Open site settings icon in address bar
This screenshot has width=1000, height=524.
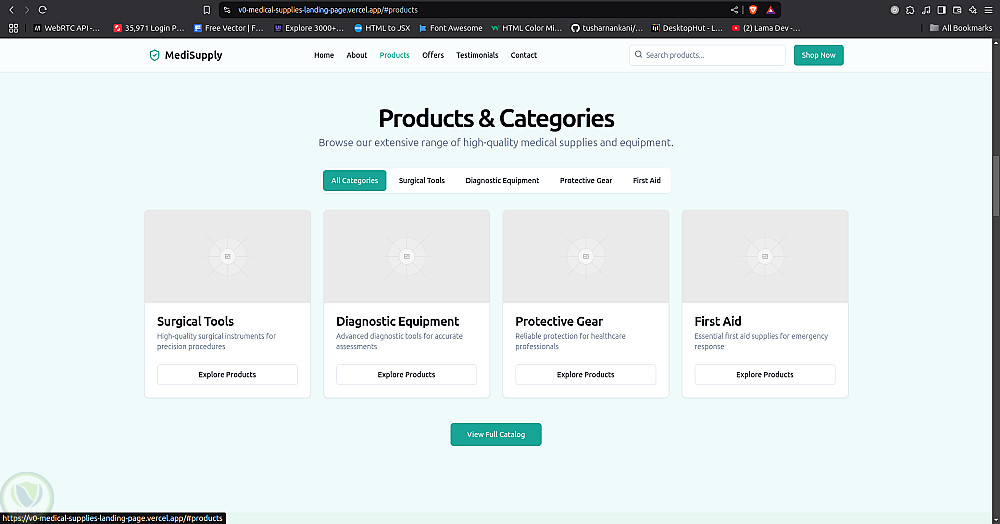tap(227, 10)
